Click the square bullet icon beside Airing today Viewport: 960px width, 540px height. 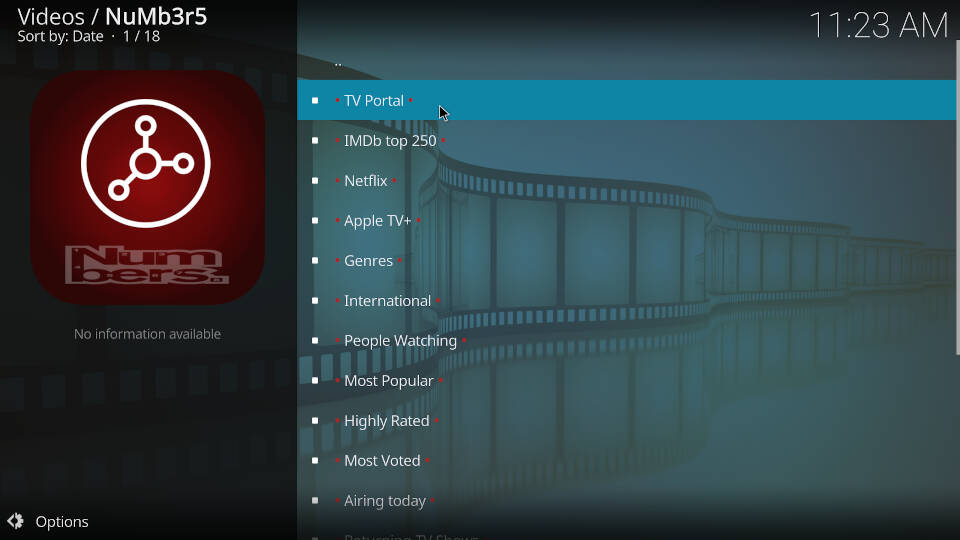315,501
